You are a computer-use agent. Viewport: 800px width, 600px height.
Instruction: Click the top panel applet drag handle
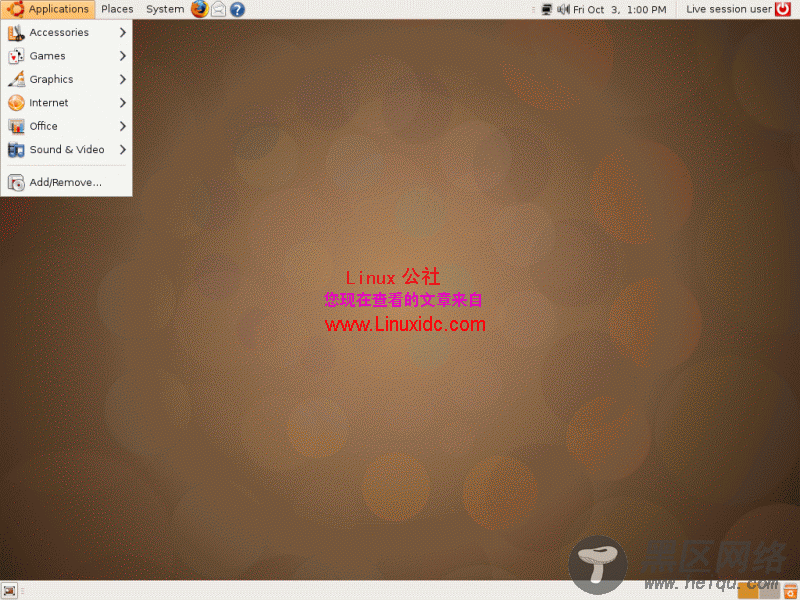[533, 9]
